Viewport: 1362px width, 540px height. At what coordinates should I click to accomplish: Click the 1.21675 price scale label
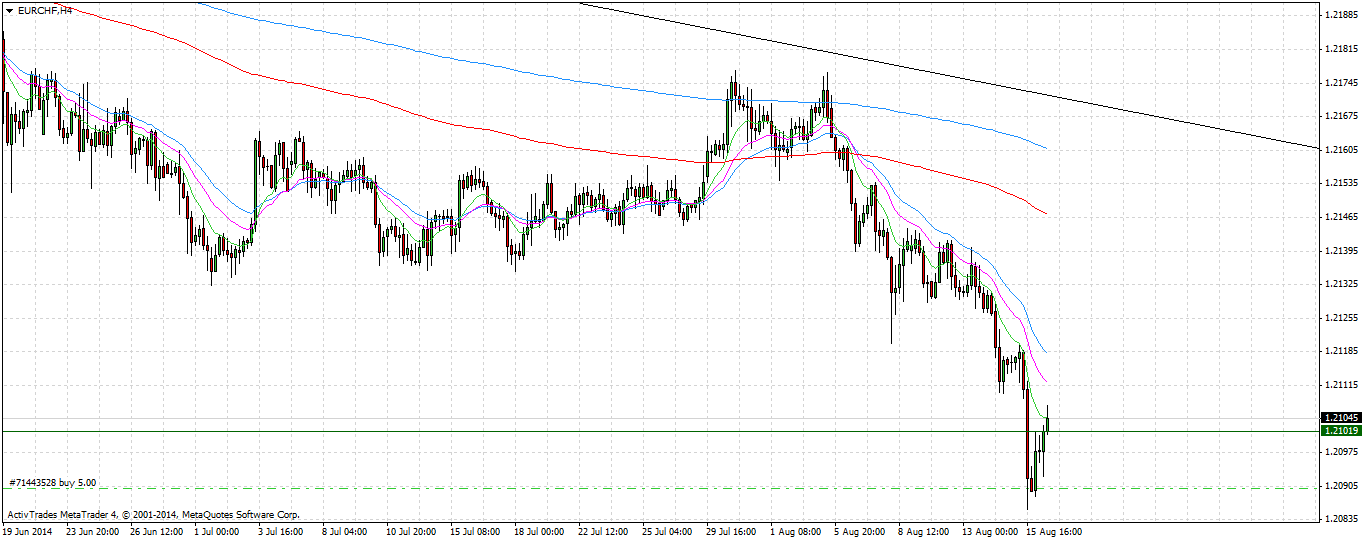(x=1340, y=116)
